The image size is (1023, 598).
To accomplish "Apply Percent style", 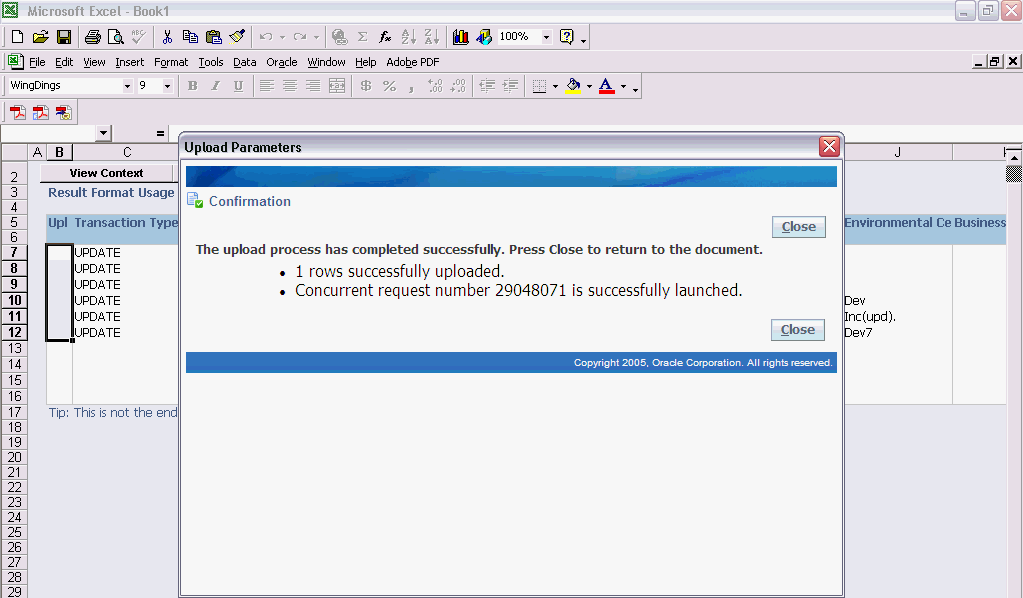I will pos(389,86).
